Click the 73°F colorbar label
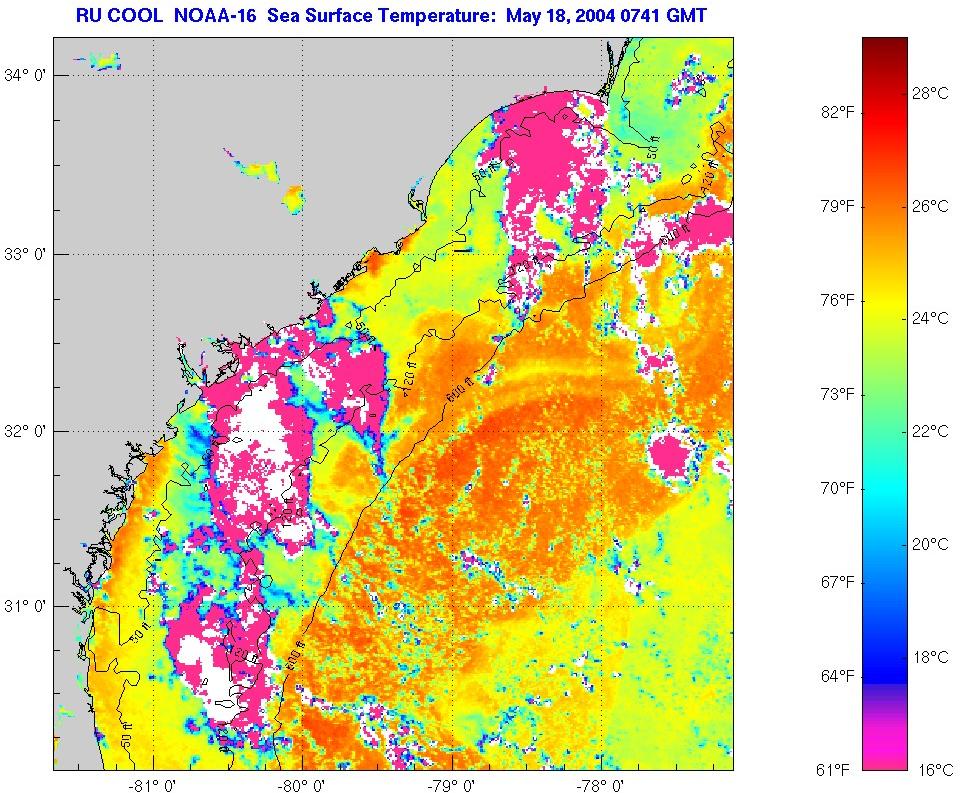960x793 pixels. pyautogui.click(x=838, y=394)
